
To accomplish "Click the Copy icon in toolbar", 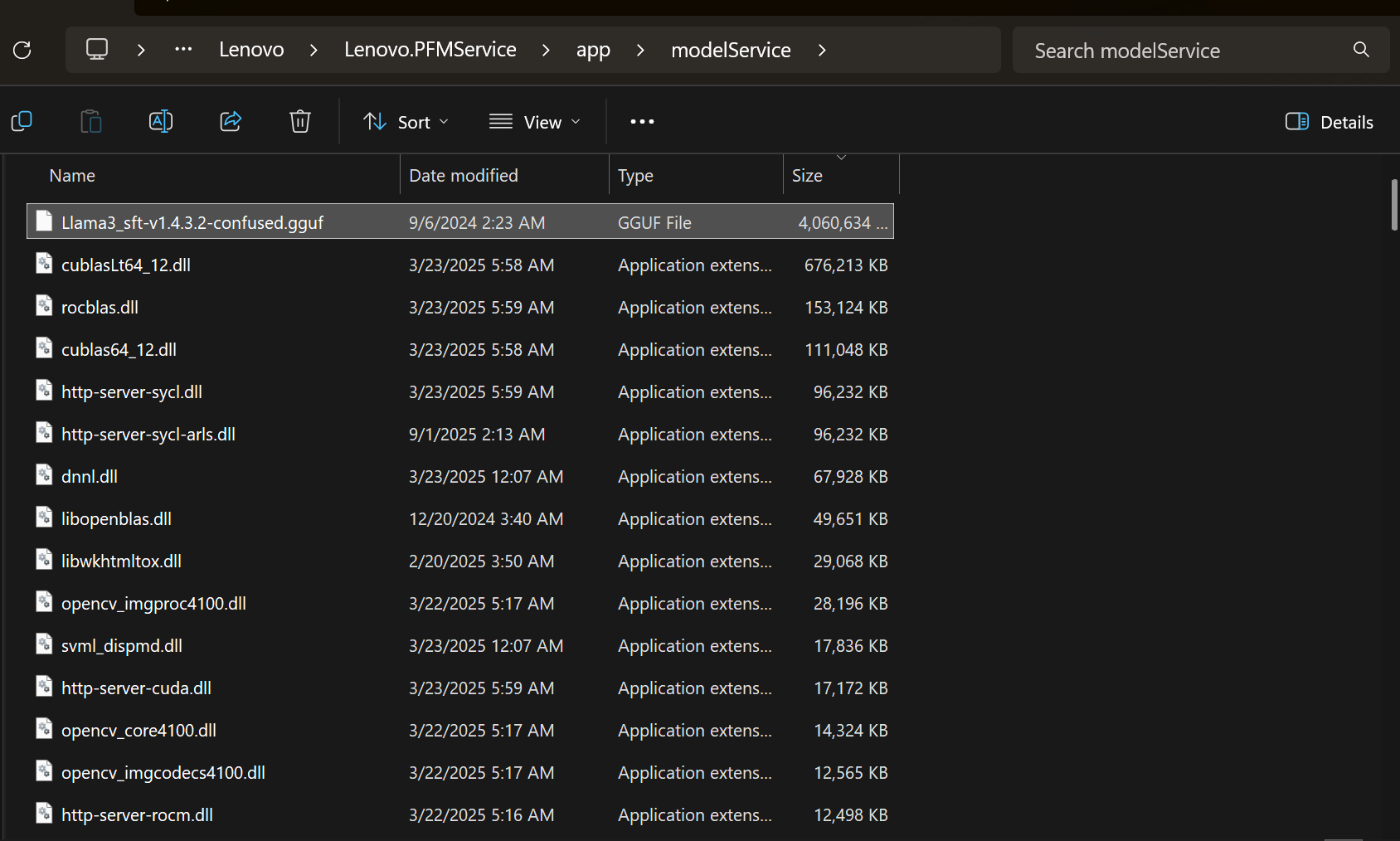I will click(22, 122).
